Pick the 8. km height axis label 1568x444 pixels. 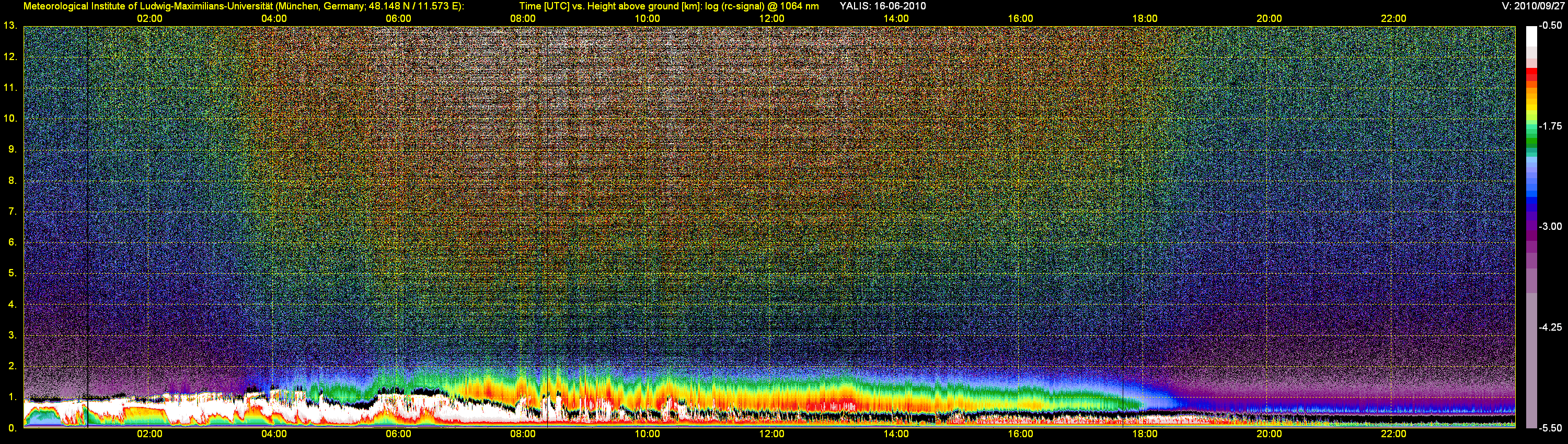(13, 181)
